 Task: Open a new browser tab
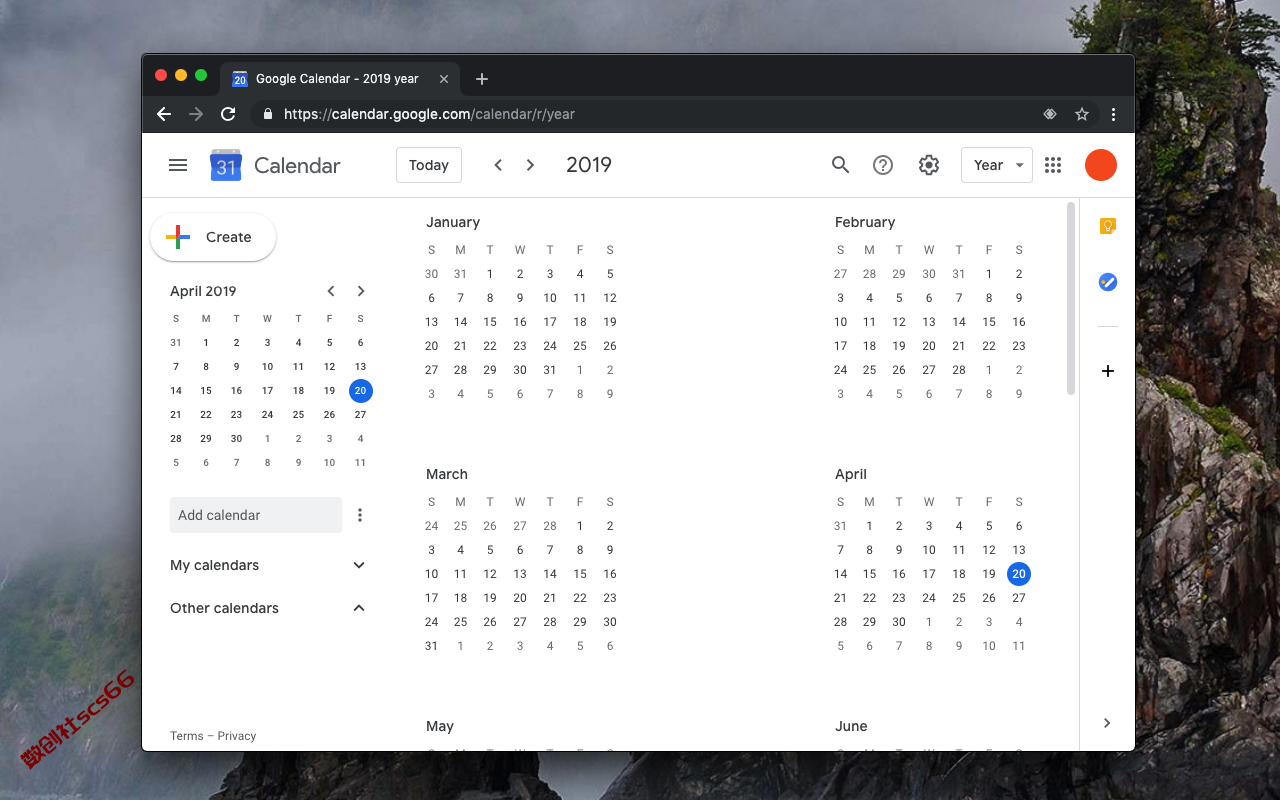click(482, 79)
